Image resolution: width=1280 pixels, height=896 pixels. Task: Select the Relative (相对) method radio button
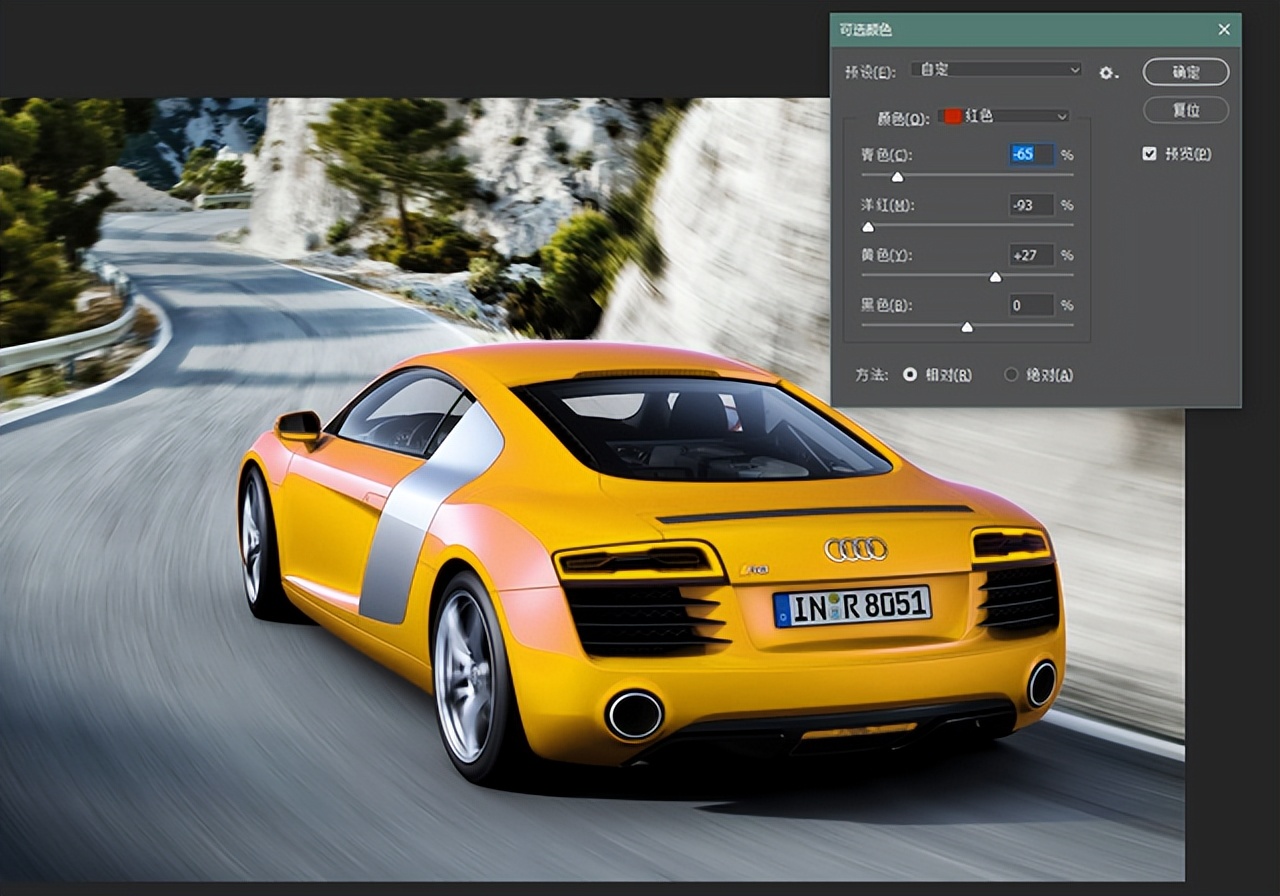(x=910, y=375)
